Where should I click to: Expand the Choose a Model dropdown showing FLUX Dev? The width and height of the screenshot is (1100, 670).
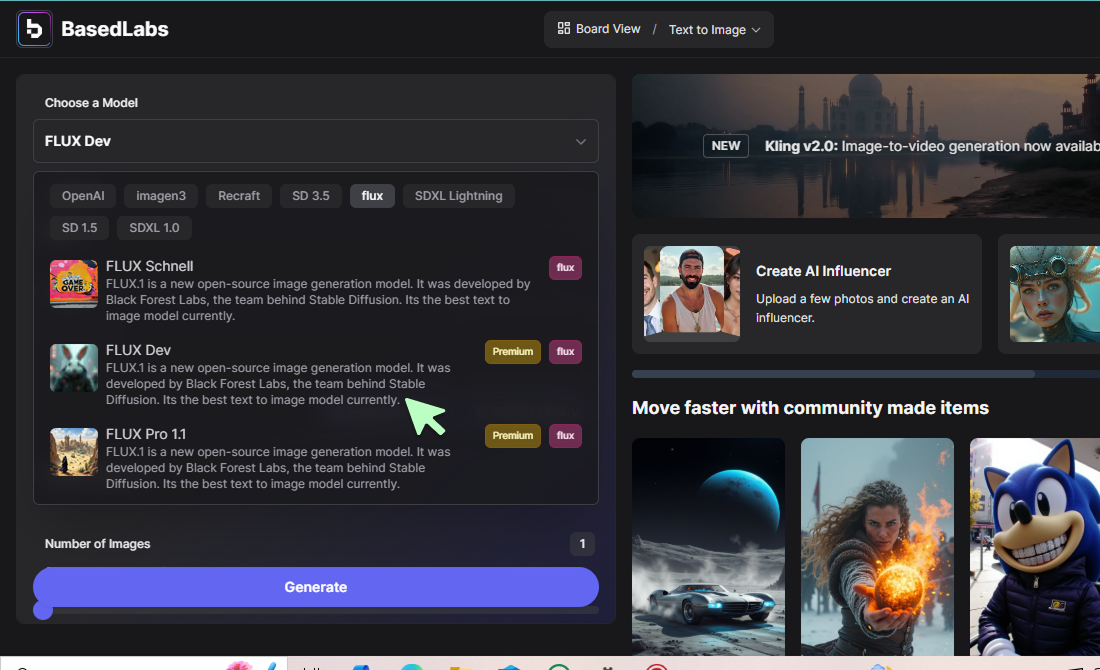(316, 141)
